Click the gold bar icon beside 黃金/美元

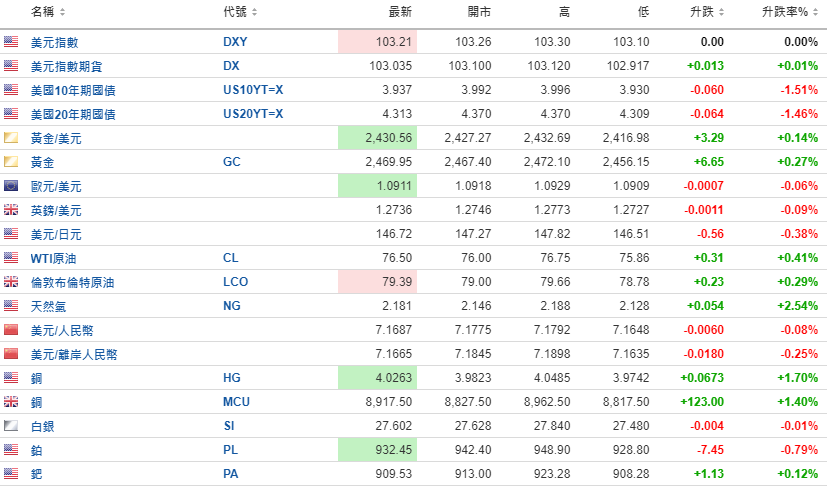tap(11, 138)
